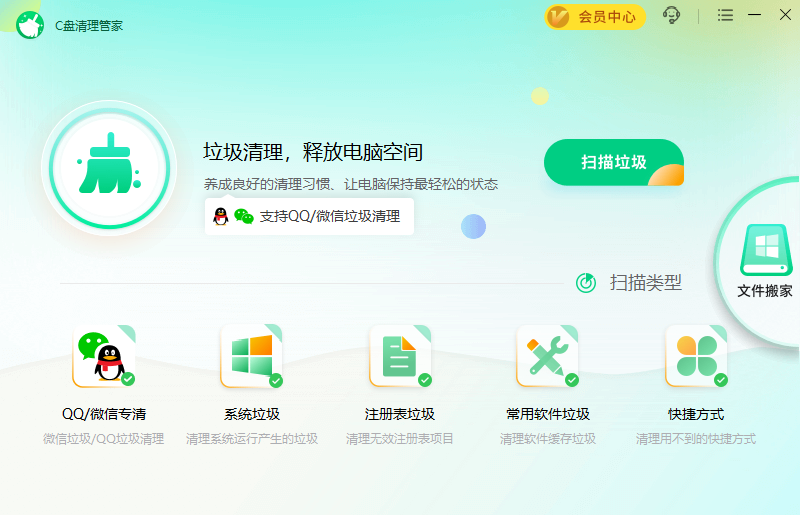
Task: Toggle the 注册表垃圾 green checkmark
Action: (424, 380)
